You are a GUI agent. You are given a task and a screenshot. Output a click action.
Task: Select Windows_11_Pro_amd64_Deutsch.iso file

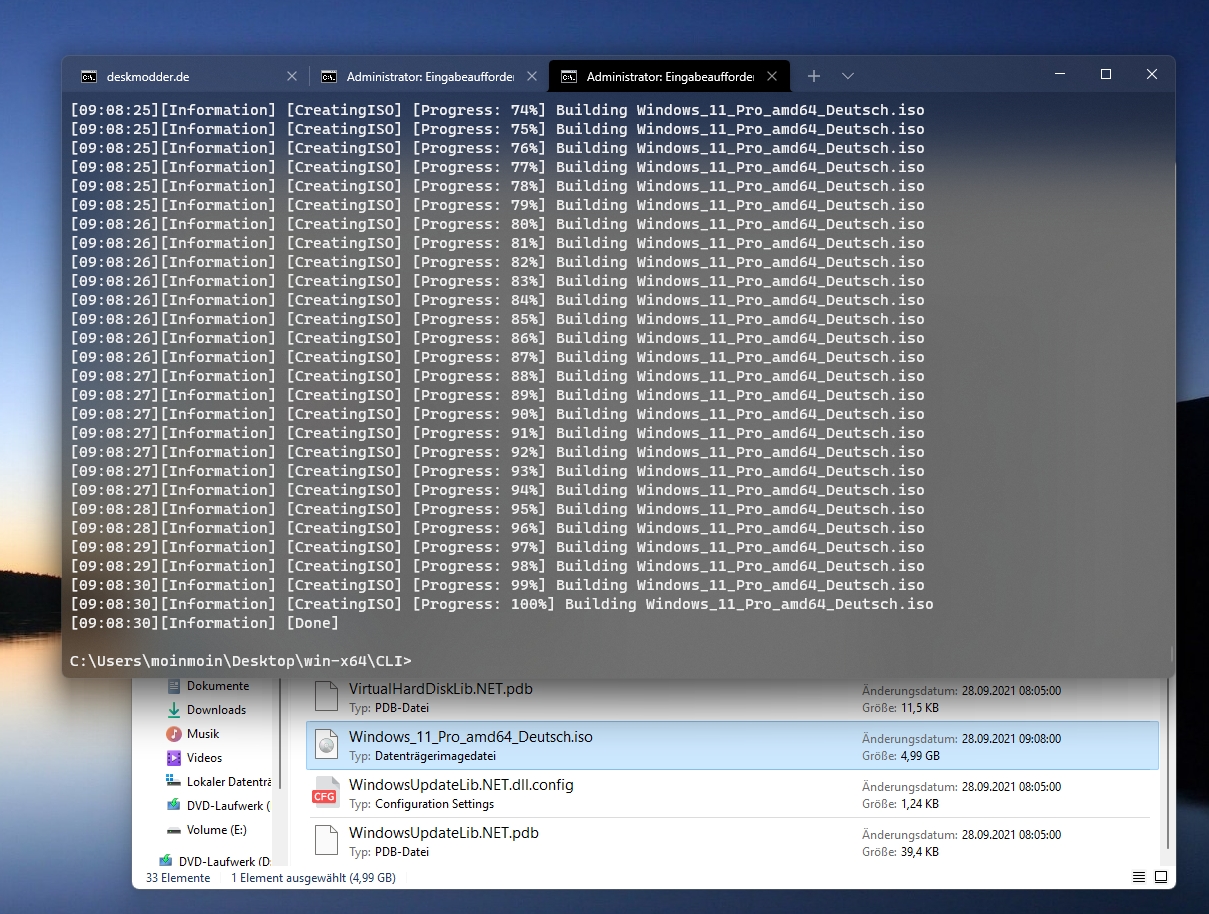732,746
